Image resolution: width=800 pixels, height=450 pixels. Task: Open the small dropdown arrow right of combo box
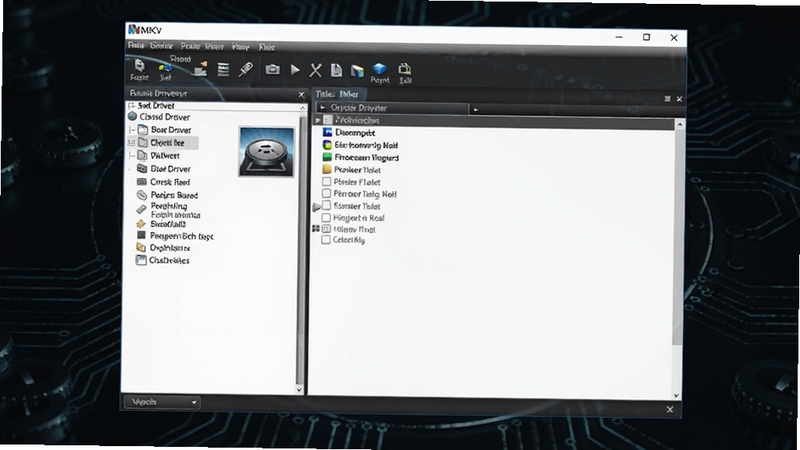476,109
